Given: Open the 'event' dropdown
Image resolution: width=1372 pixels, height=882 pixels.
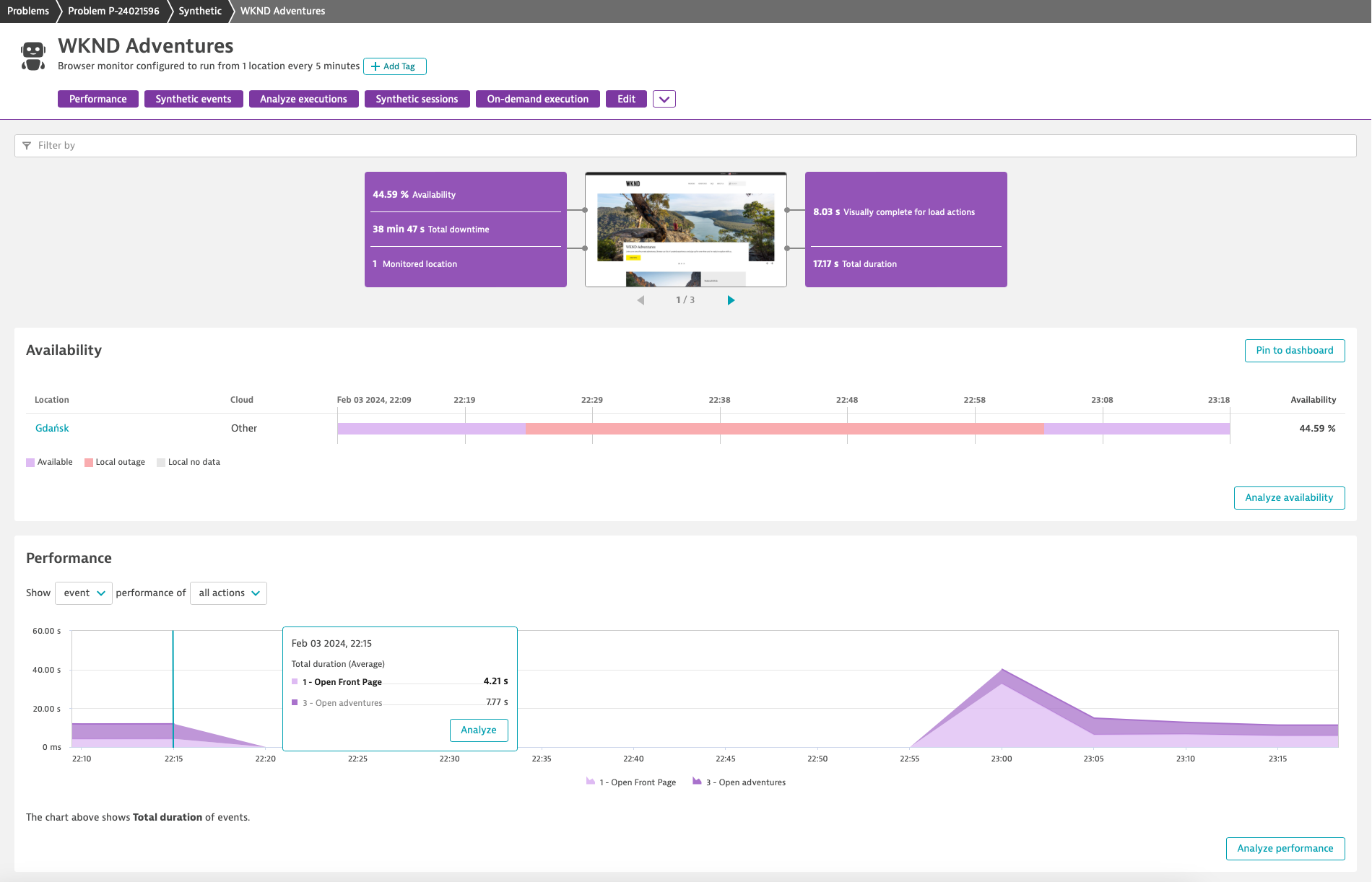Looking at the screenshot, I should pyautogui.click(x=83, y=593).
